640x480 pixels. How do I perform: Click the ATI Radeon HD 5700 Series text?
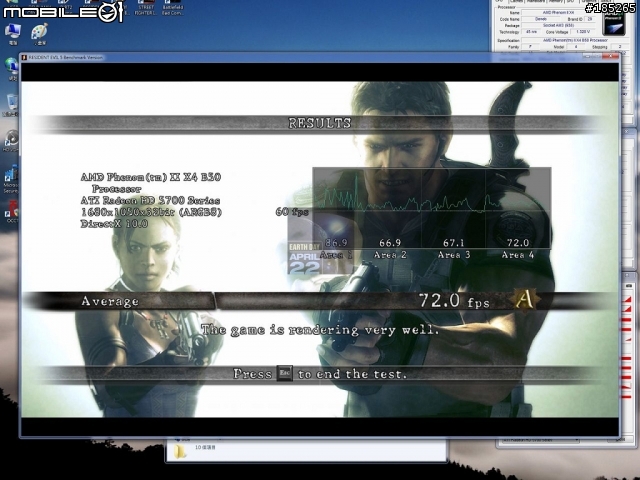150,200
